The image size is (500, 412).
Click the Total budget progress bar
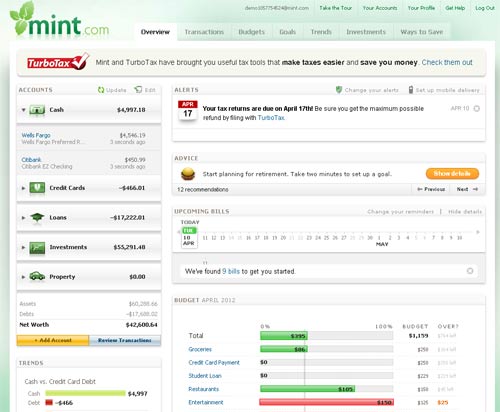tap(326, 336)
